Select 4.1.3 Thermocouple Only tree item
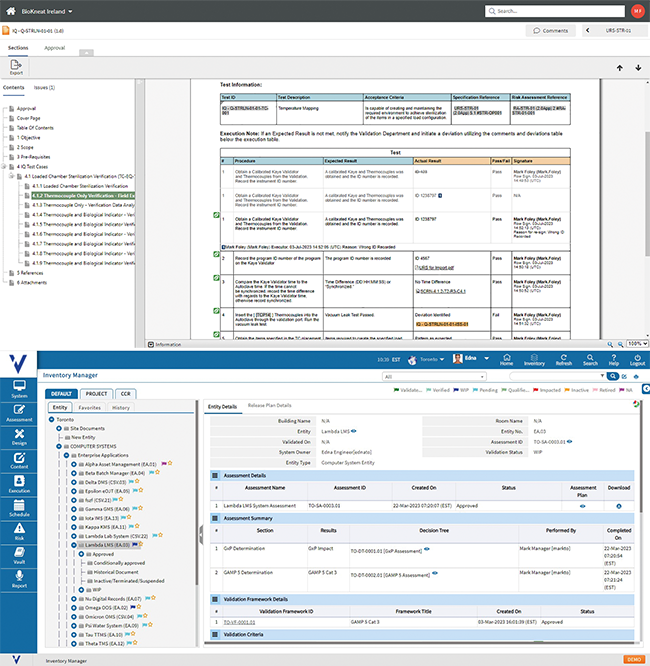The height and width of the screenshot is (666, 650). (84, 205)
